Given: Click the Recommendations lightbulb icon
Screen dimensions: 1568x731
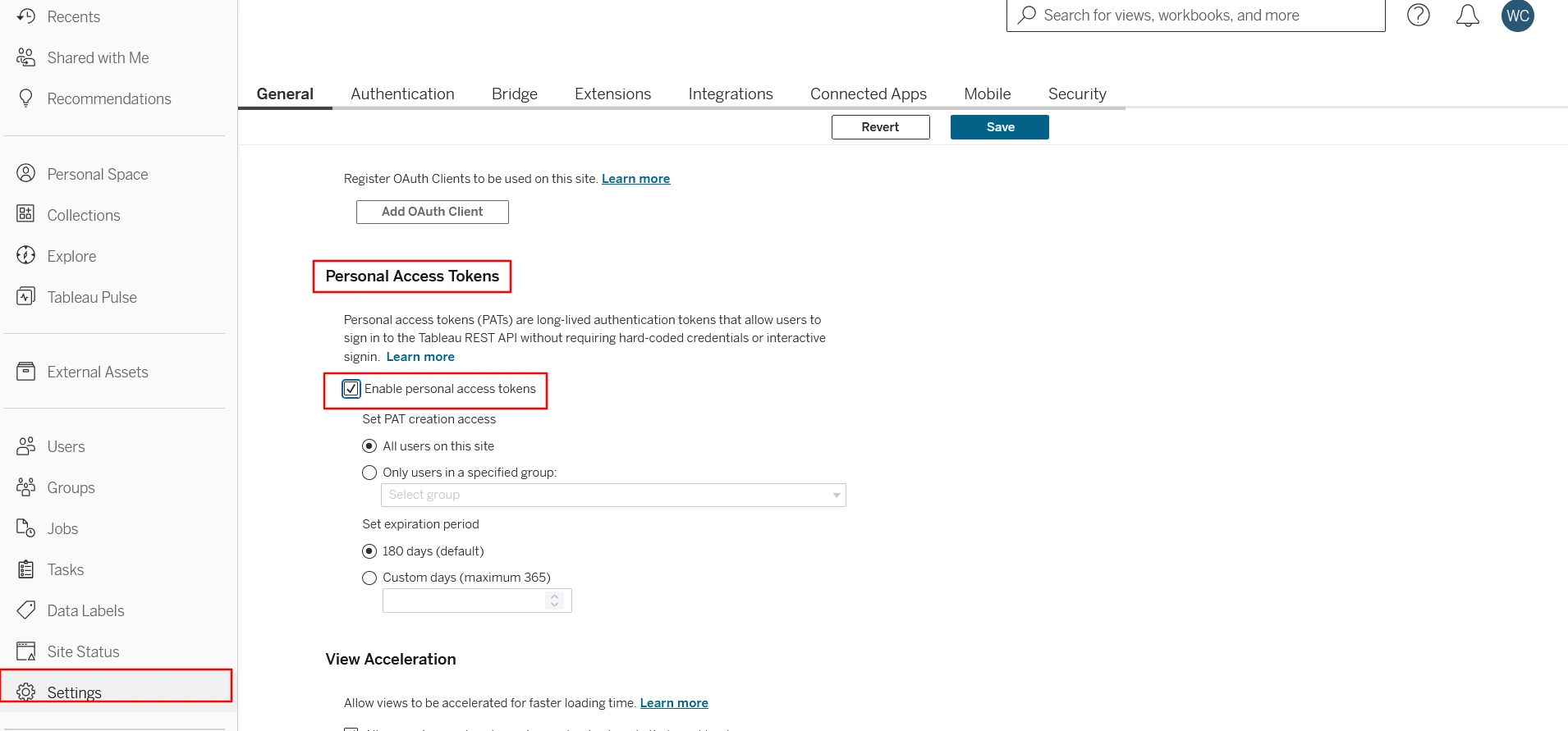Looking at the screenshot, I should pyautogui.click(x=26, y=98).
